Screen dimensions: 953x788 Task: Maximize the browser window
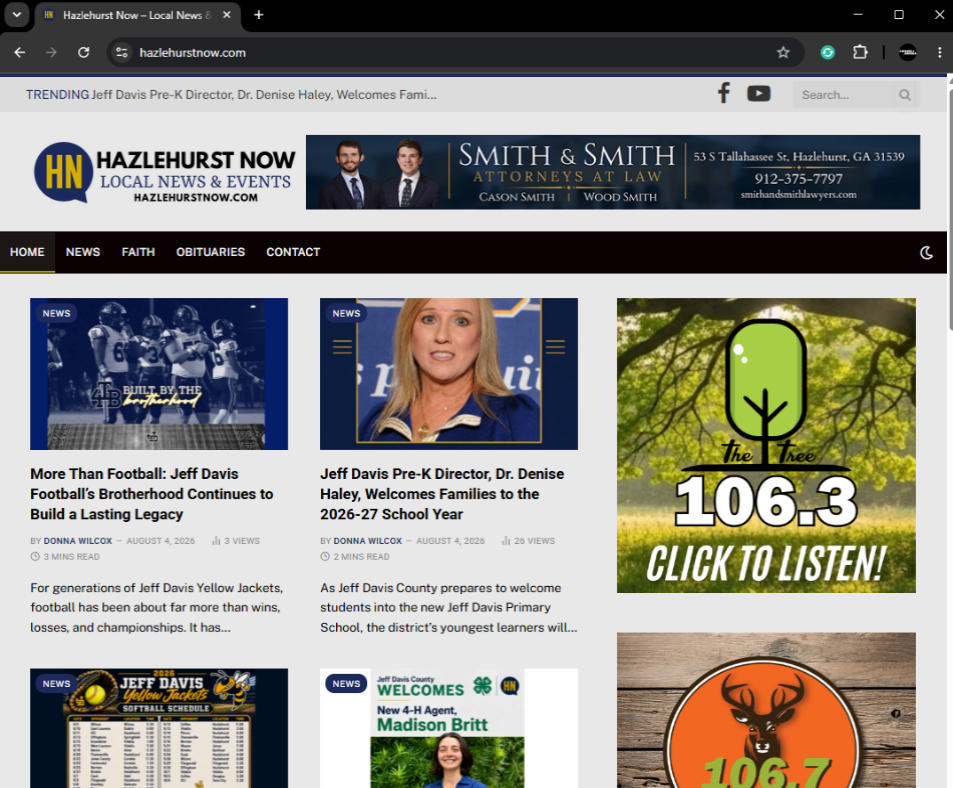pos(899,15)
